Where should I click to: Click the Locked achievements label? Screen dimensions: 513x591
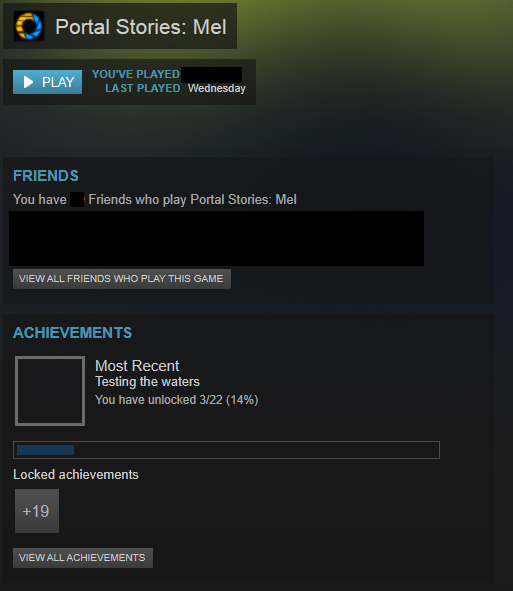(76, 475)
